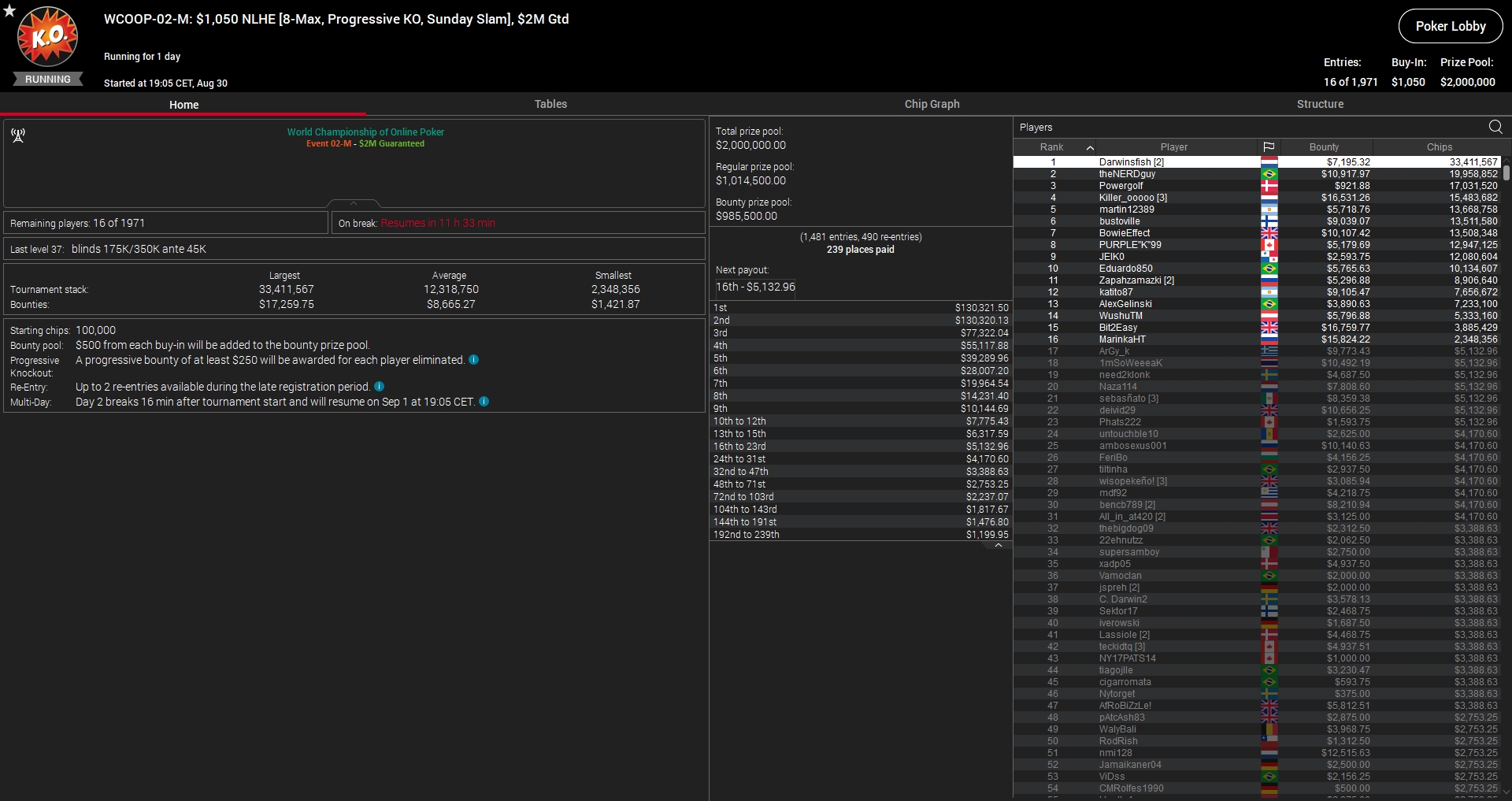Sort by the Rank column header
This screenshot has width=1512, height=801.
[1051, 147]
